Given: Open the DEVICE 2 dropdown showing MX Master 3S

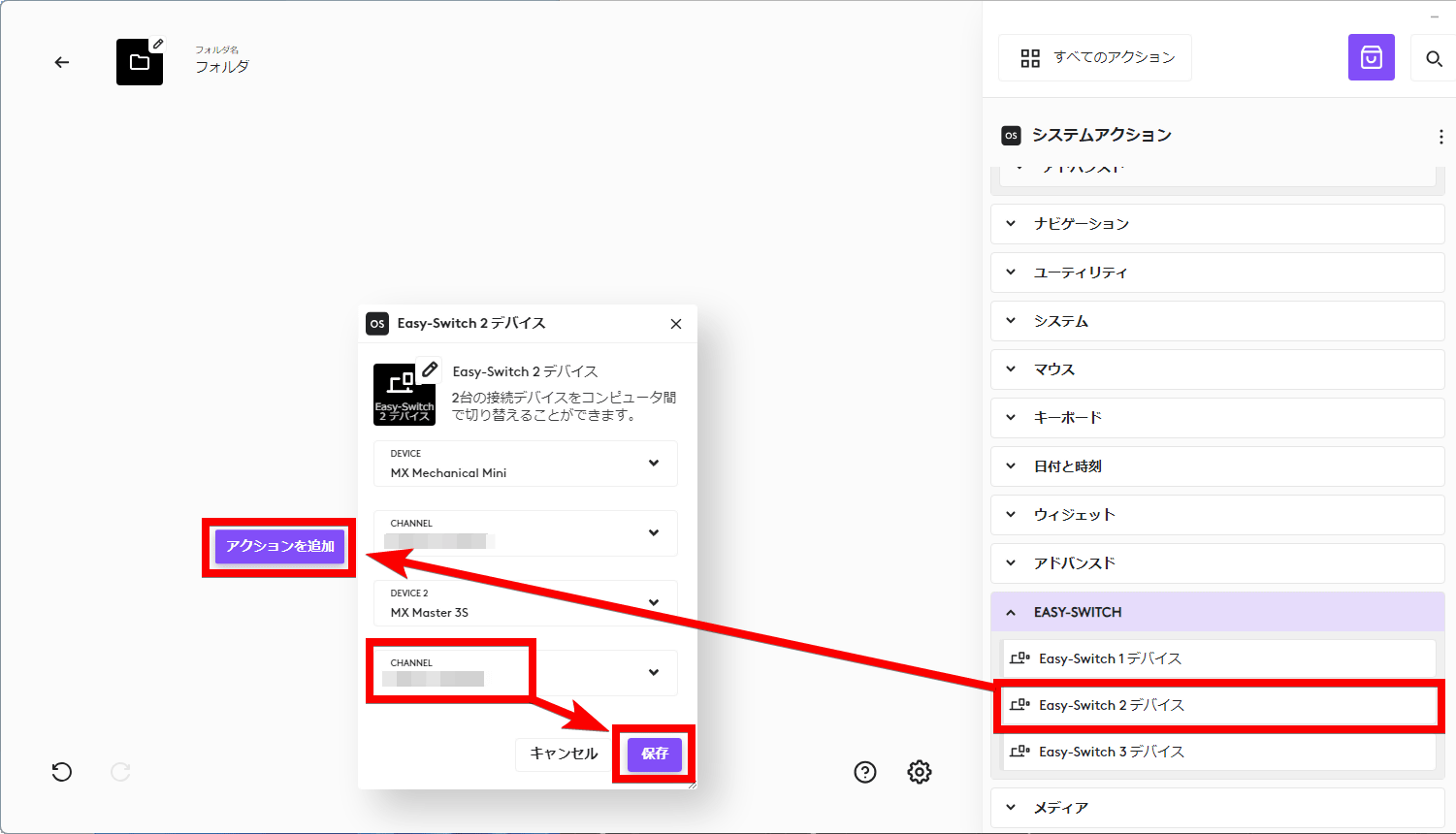Looking at the screenshot, I should coord(525,603).
